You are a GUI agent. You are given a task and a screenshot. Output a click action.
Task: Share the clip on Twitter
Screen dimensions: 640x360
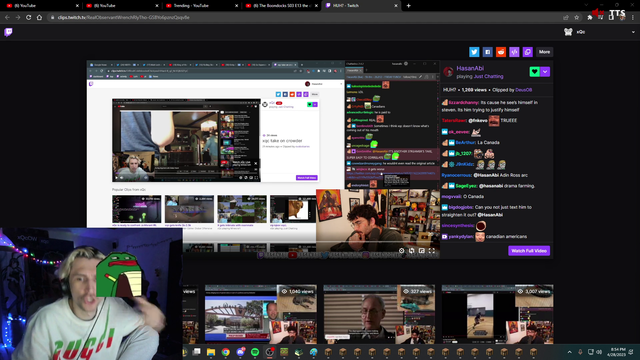click(x=474, y=52)
